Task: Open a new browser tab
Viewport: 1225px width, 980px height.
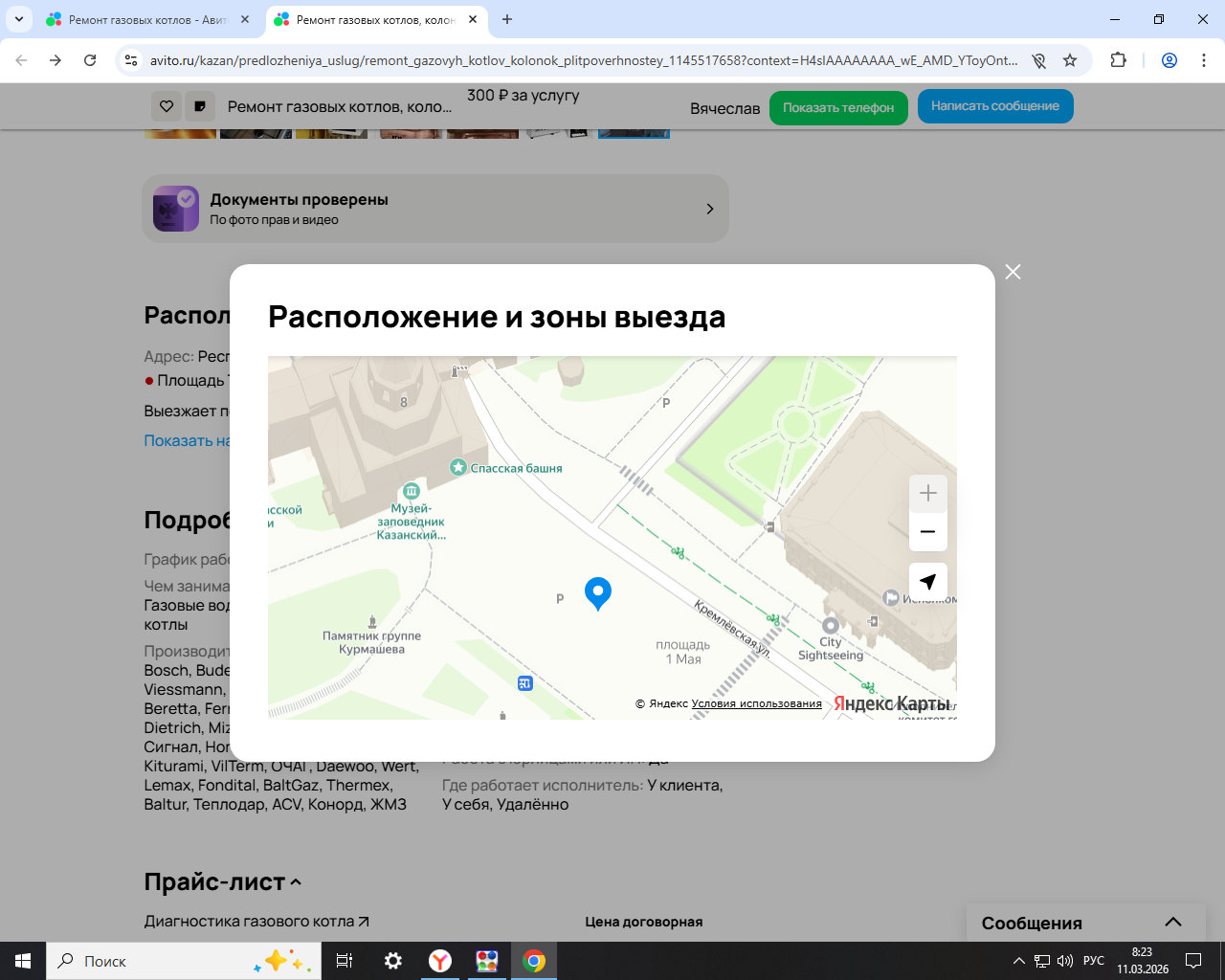Action: pyautogui.click(x=507, y=19)
